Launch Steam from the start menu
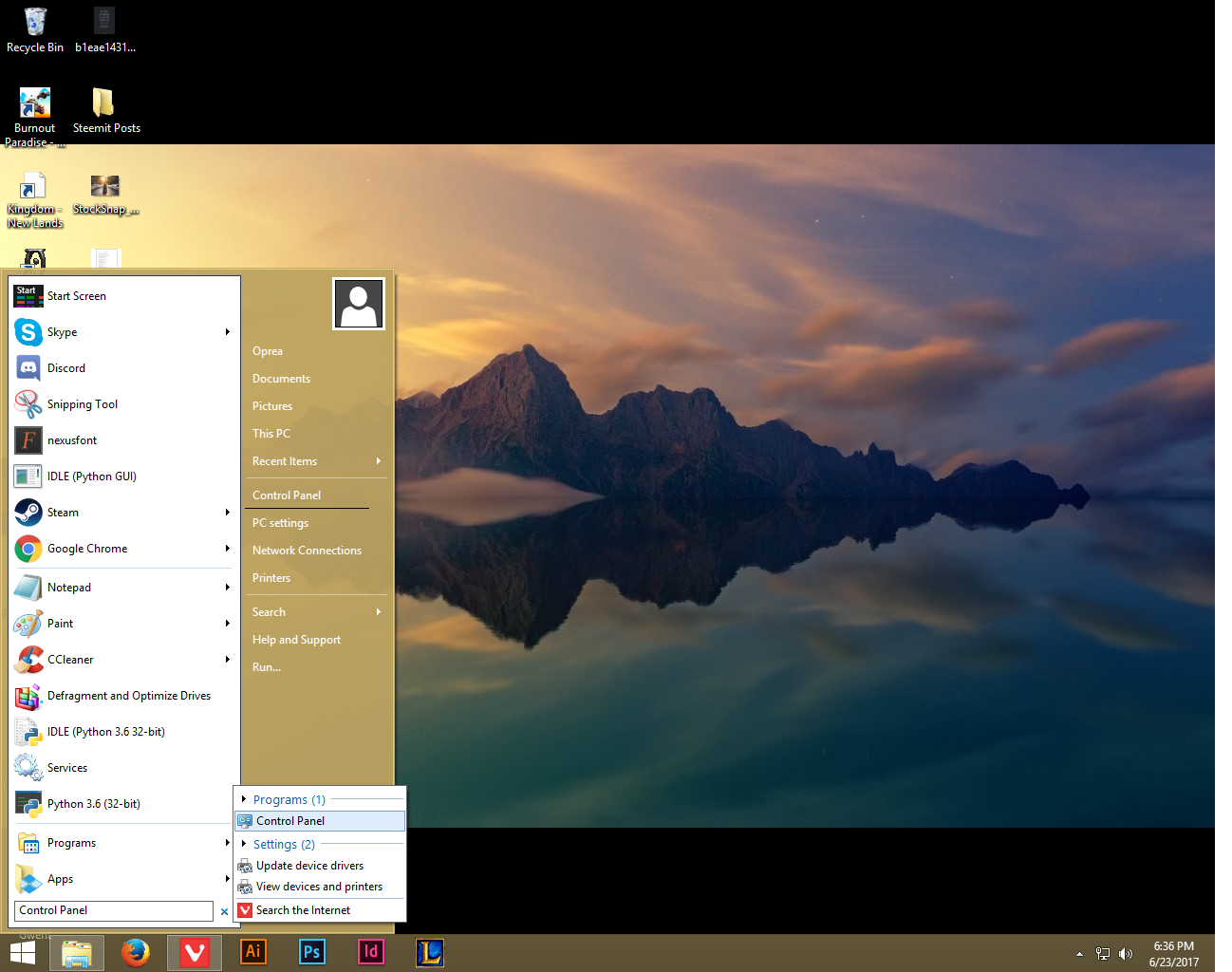The height and width of the screenshot is (972, 1232). (123, 513)
